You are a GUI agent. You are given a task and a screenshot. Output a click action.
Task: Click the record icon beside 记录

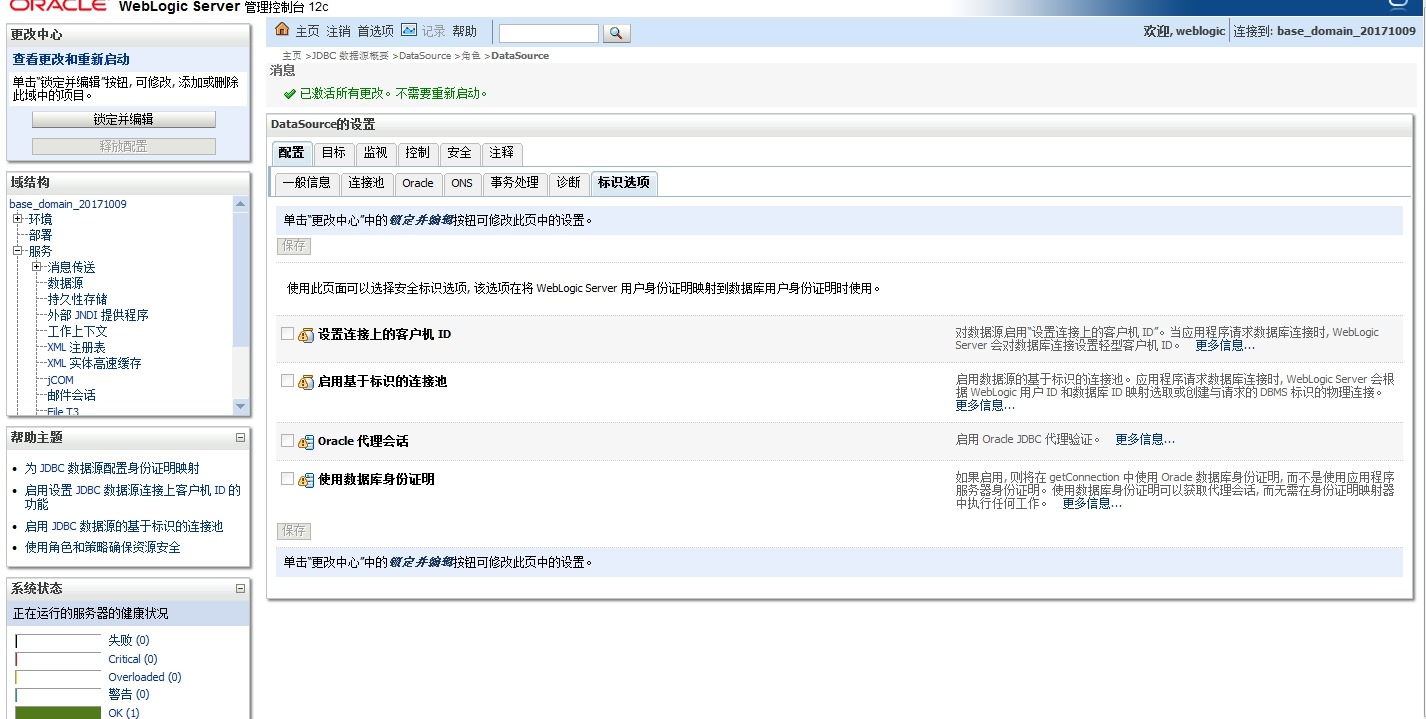coord(408,30)
